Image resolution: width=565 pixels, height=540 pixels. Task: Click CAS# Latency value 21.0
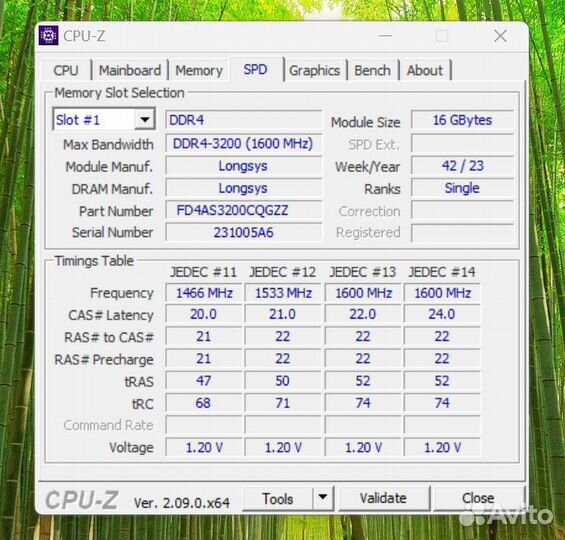tap(283, 314)
